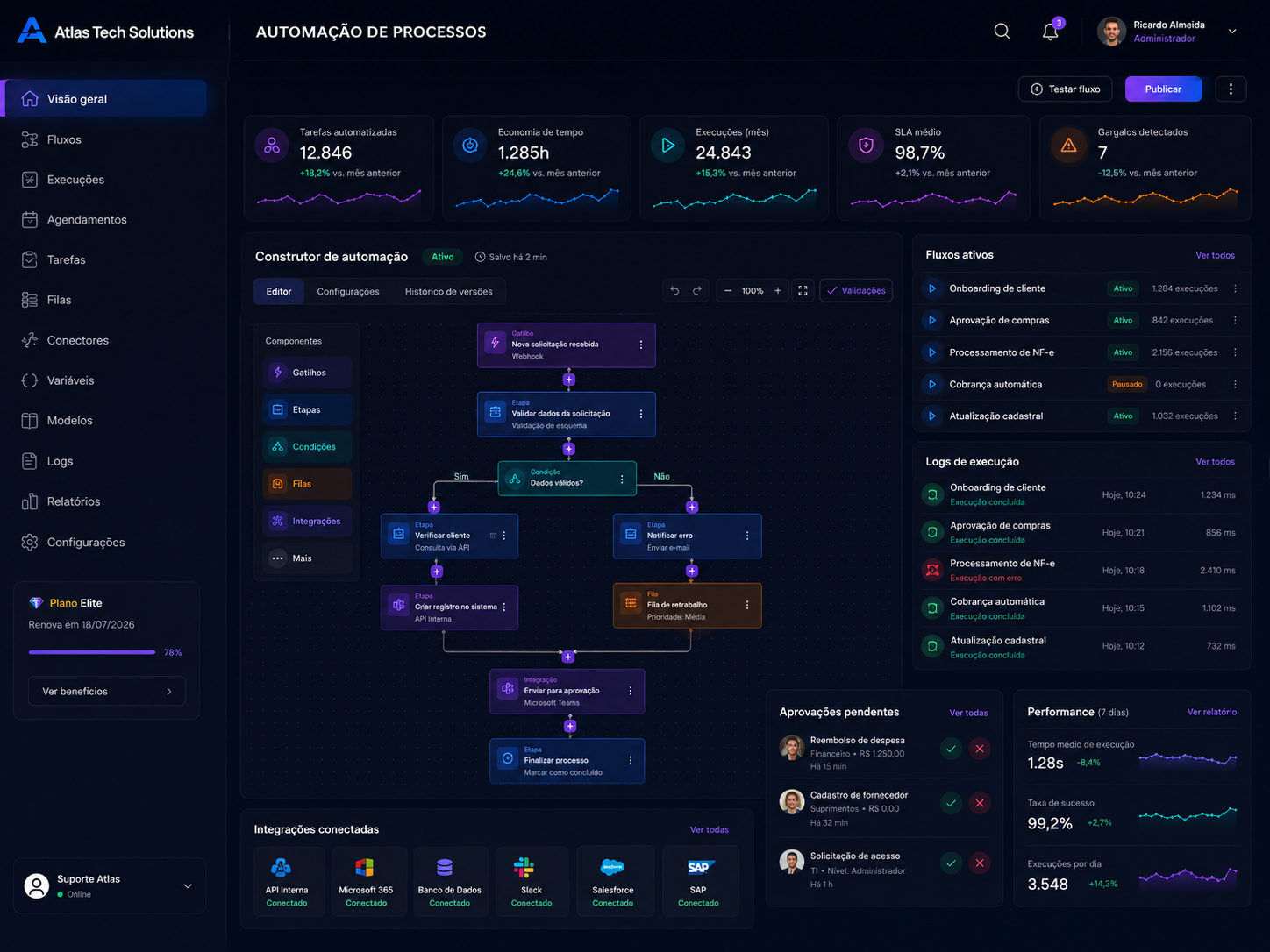1270x952 pixels.
Task: Open Mais components option
Action: pyautogui.click(x=307, y=558)
